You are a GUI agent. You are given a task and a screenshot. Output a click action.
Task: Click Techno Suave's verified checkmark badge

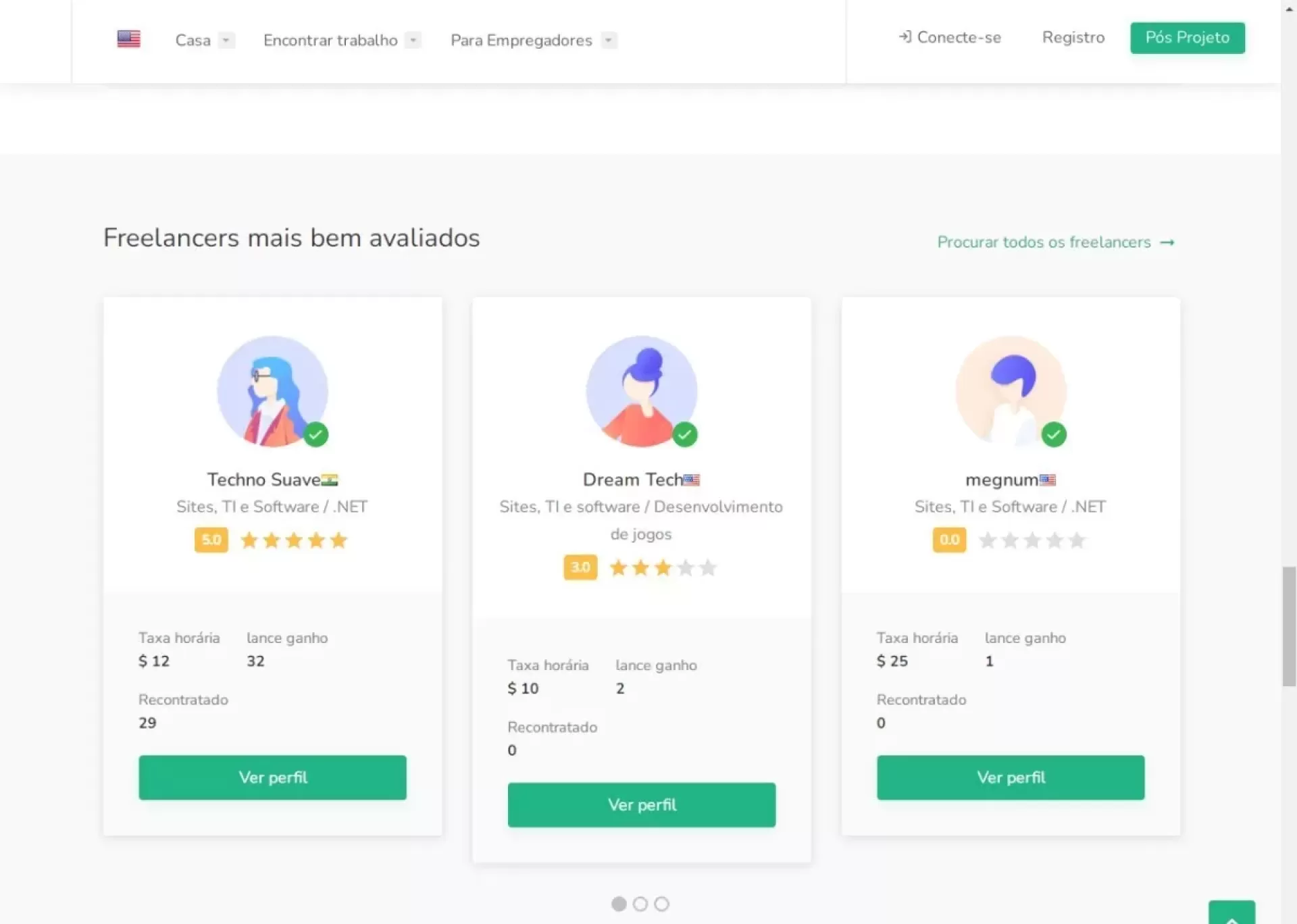(315, 434)
